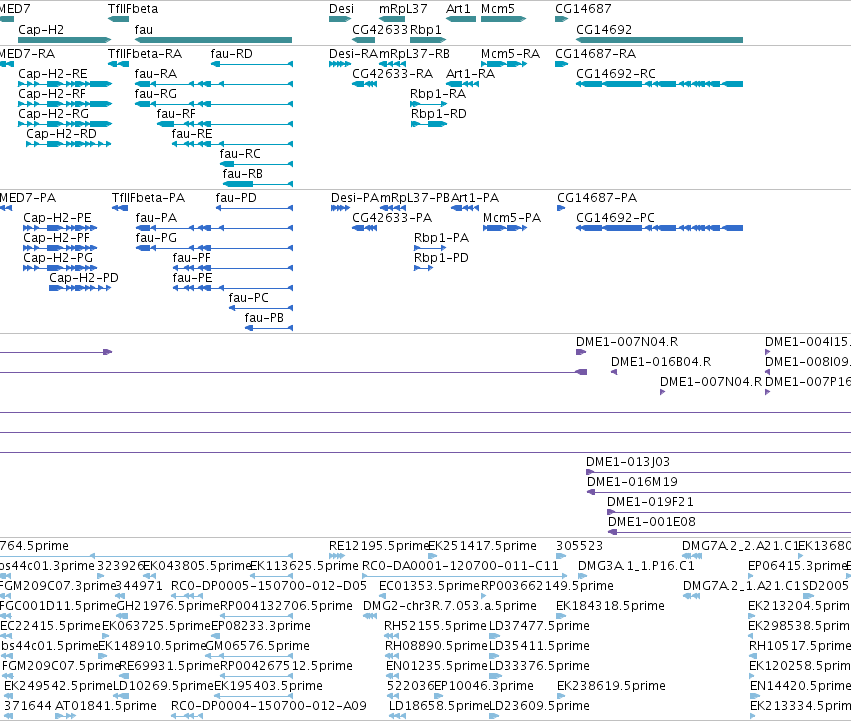The width and height of the screenshot is (851, 721).
Task: Select the Desi gene glyph
Action: coord(340,19)
